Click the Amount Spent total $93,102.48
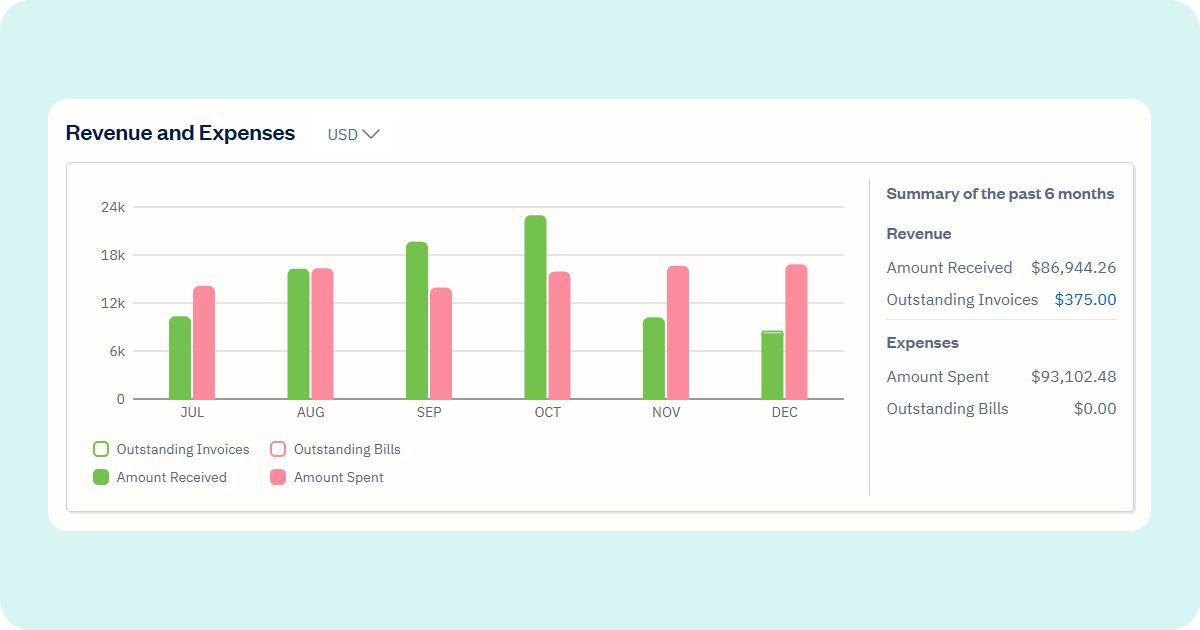 (1075, 376)
